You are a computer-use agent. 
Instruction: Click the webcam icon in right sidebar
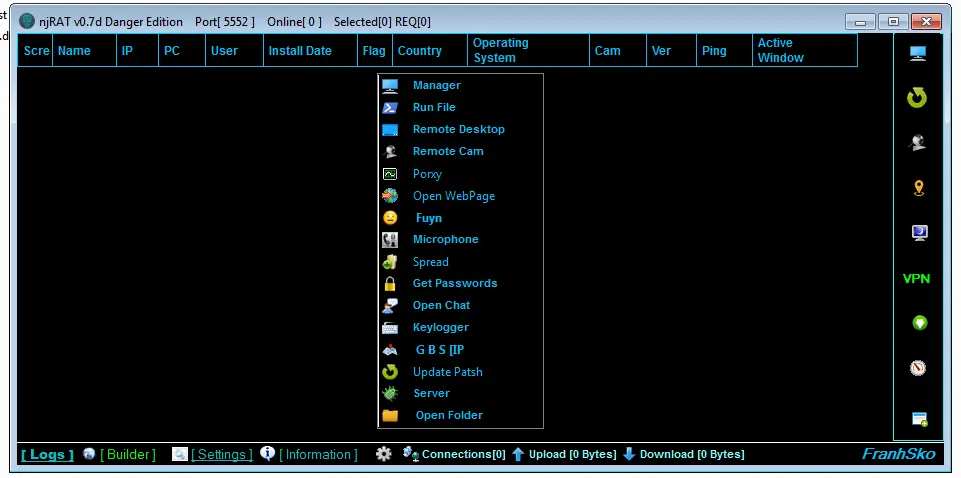click(x=917, y=143)
